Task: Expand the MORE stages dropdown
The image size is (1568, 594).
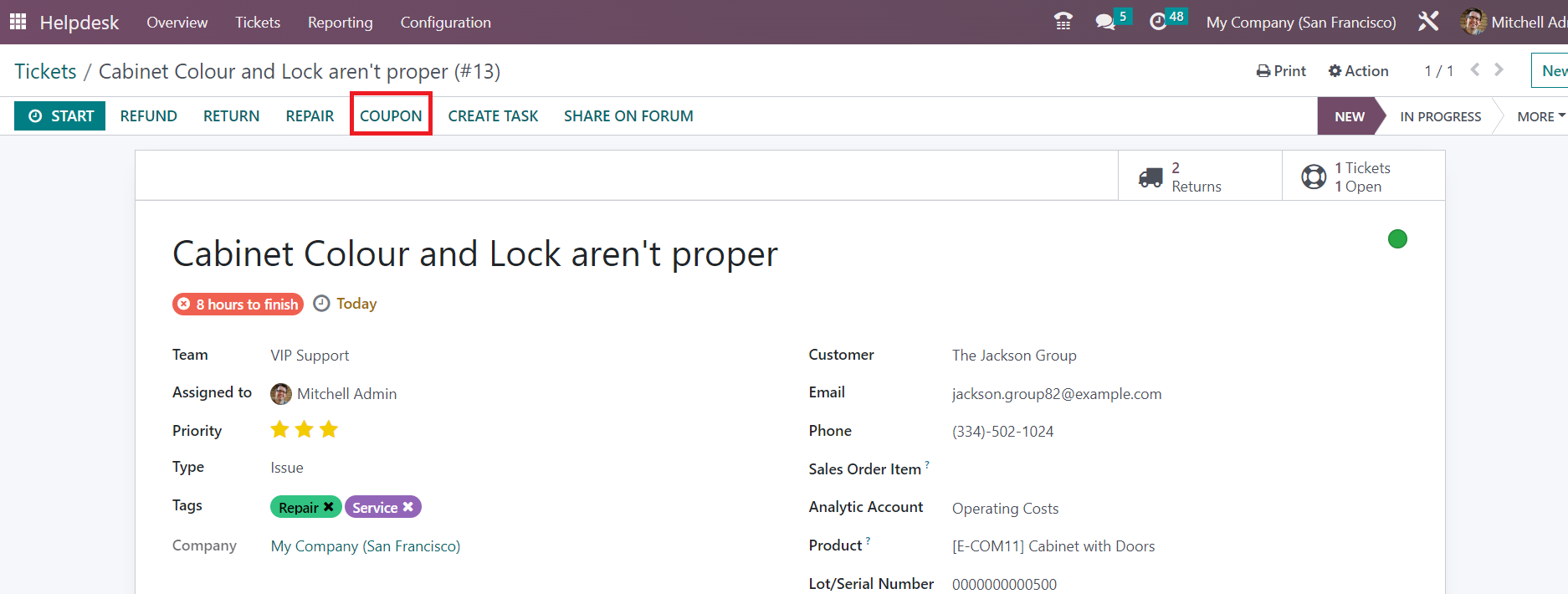Action: (1540, 116)
